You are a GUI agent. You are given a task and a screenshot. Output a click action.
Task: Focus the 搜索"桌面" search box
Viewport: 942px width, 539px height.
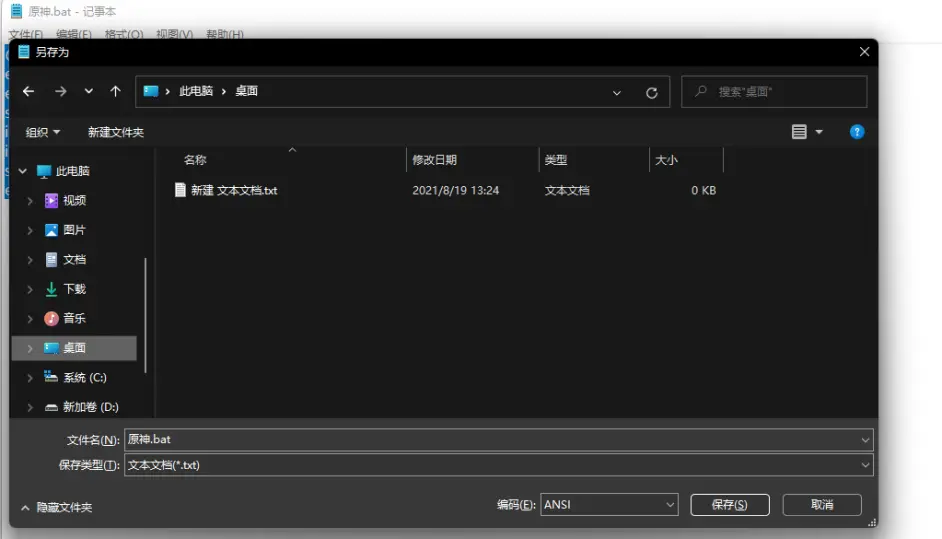pyautogui.click(x=774, y=92)
